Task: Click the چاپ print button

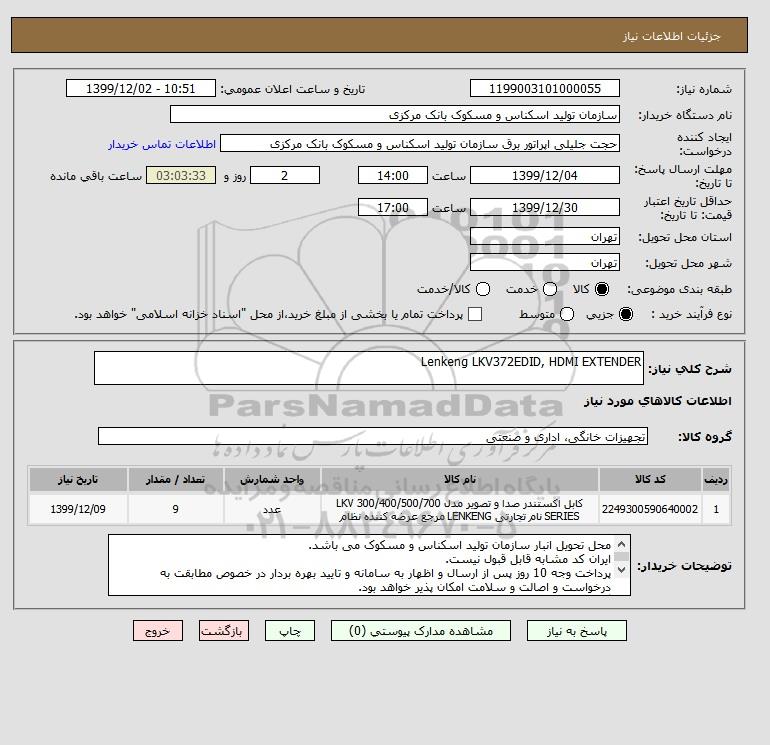Action: pyautogui.click(x=290, y=631)
